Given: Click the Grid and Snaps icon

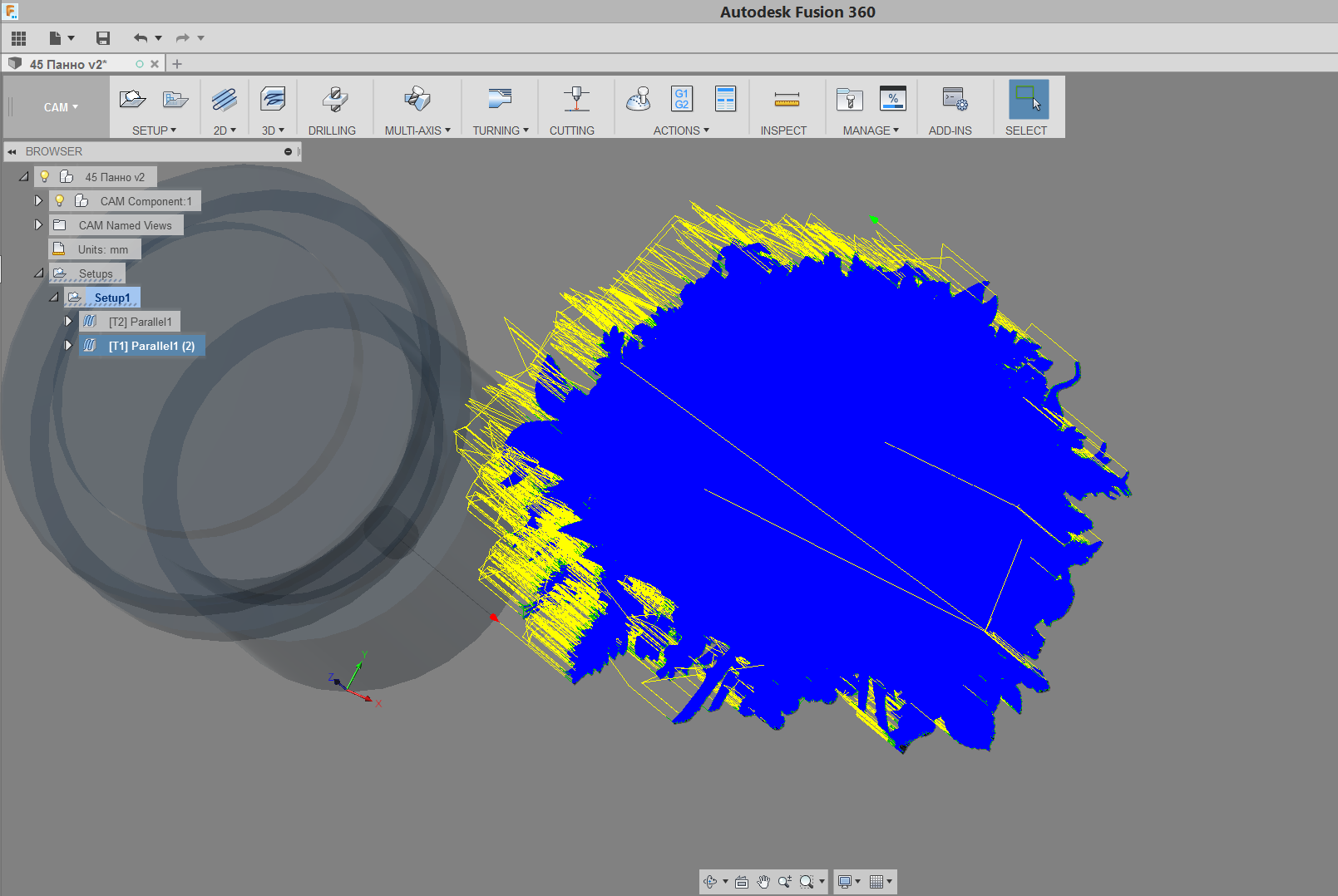Looking at the screenshot, I should pyautogui.click(x=876, y=882).
